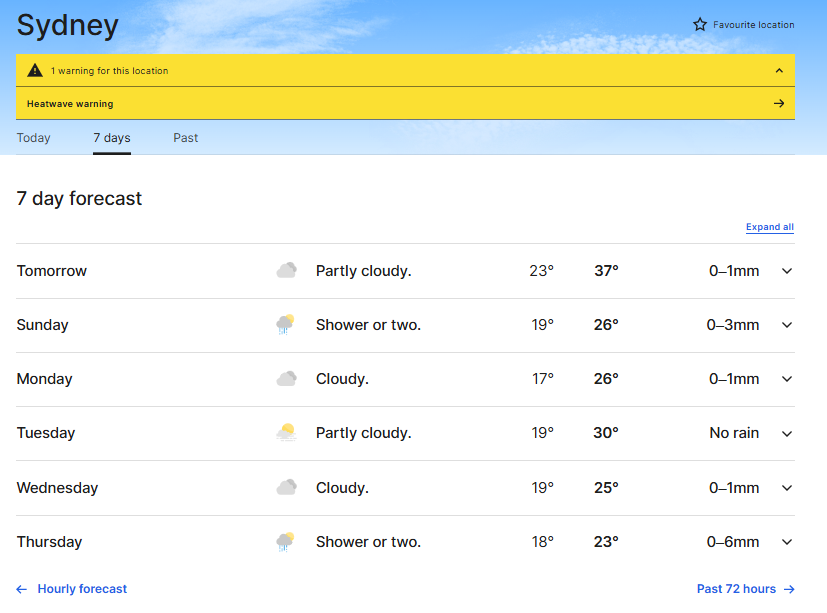Viewport: 827px width, 613px height.
Task: Expand Tomorrow's forecast details
Action: coord(787,271)
